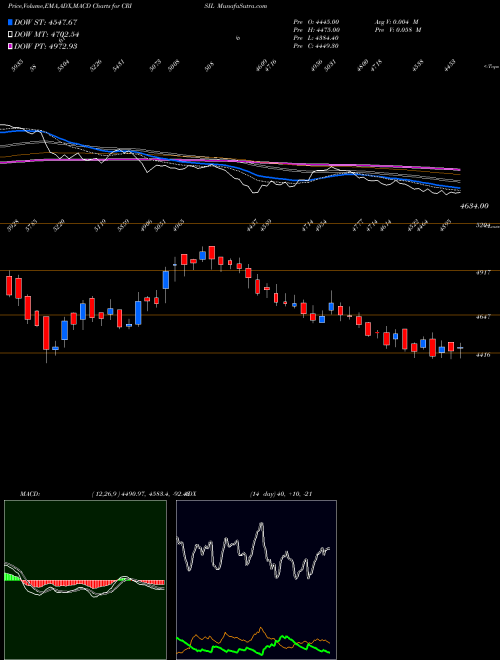The image size is (500, 660).
Task: Click the 4416 price axis label
Action: (482, 355)
